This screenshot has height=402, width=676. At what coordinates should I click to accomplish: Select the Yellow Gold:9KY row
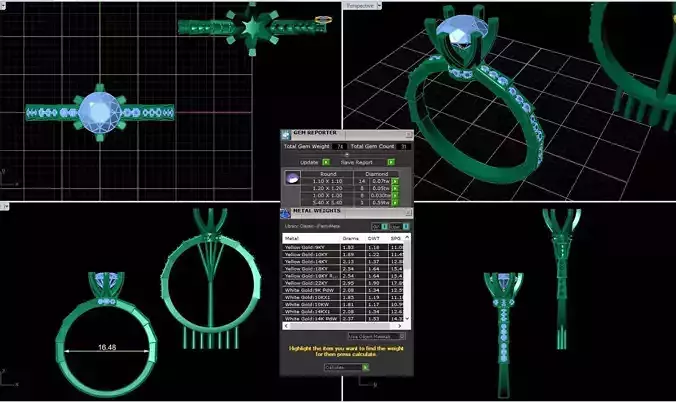343,247
